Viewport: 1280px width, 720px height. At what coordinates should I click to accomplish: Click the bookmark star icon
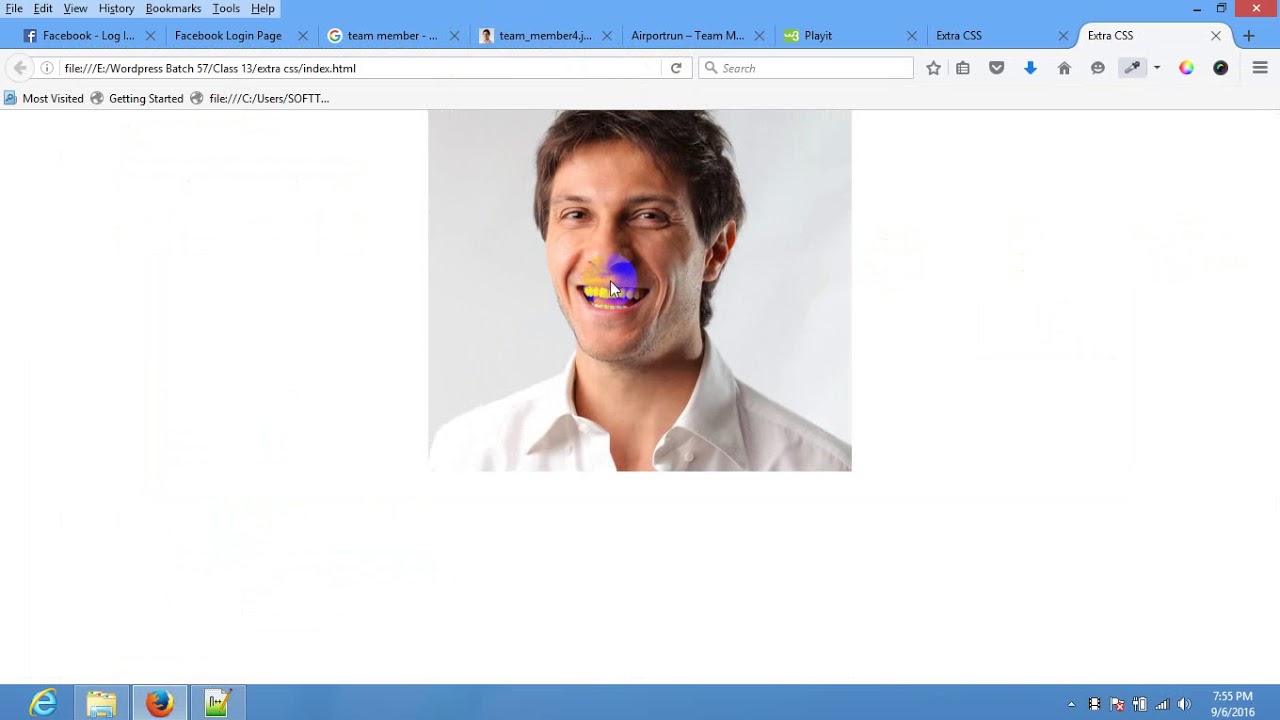pos(933,68)
